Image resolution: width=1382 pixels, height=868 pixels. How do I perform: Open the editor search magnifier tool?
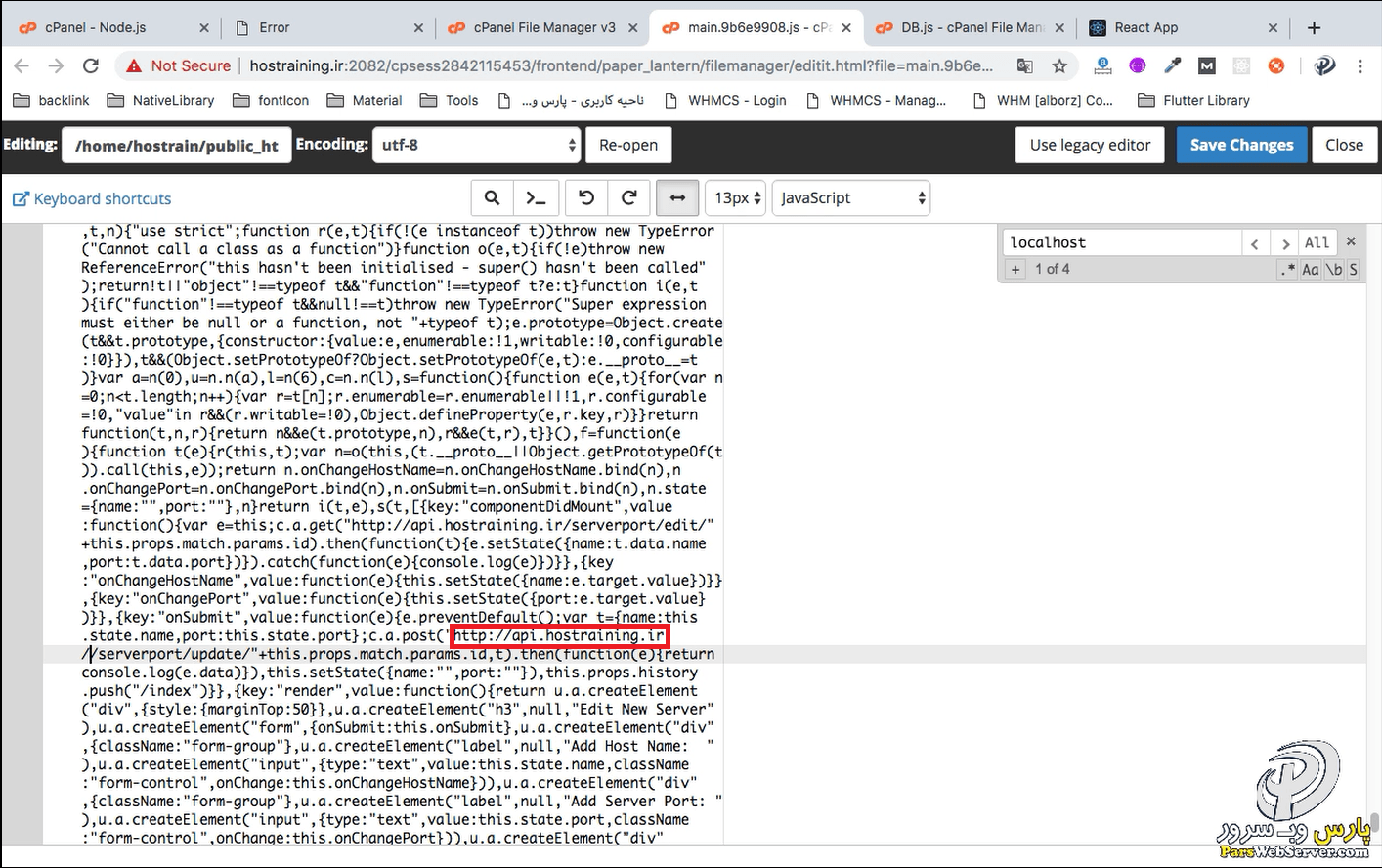click(x=493, y=198)
